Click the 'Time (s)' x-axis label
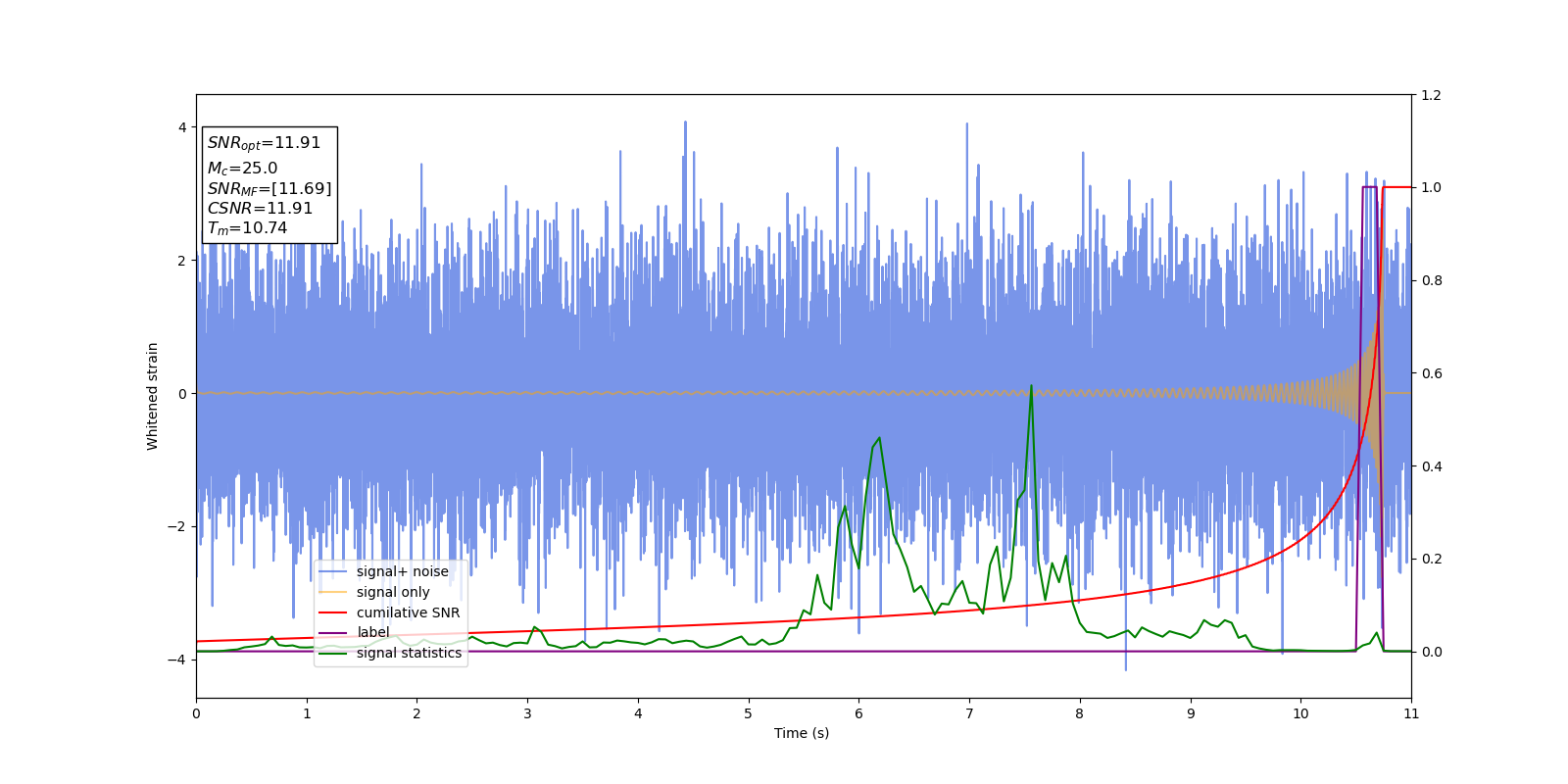Viewport: 1568px width, 784px height. (x=802, y=733)
